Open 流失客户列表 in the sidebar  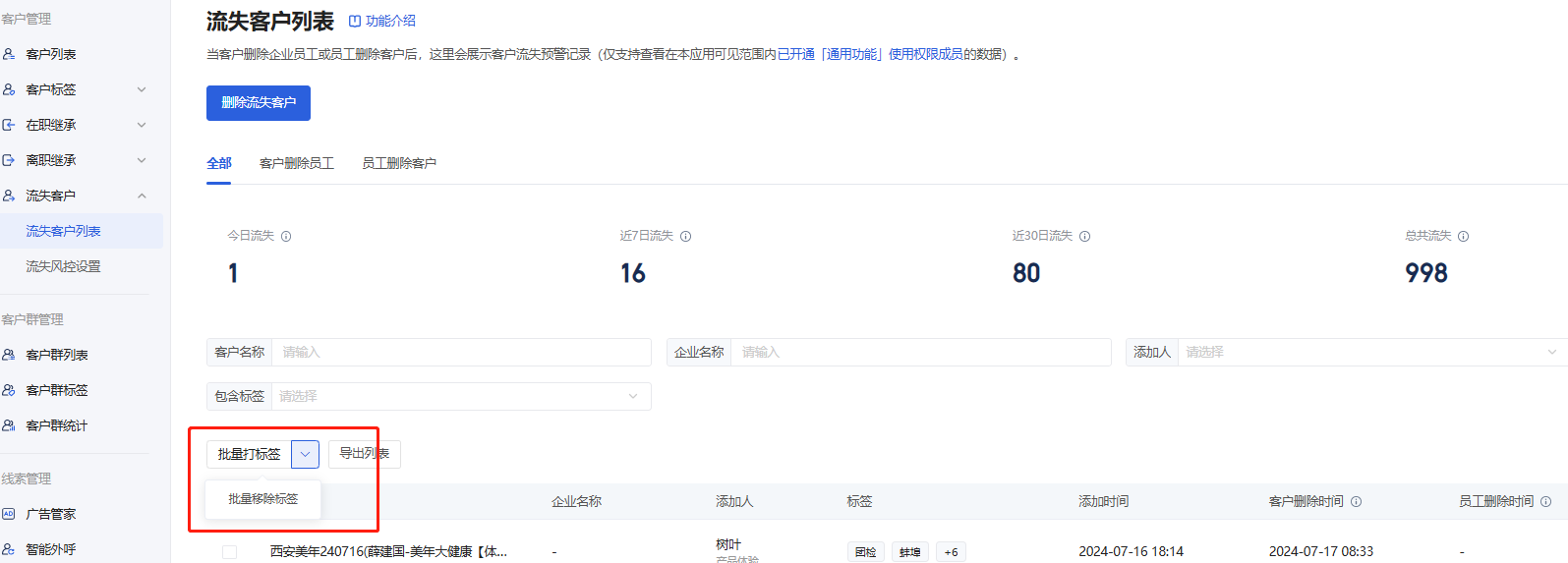click(82, 231)
